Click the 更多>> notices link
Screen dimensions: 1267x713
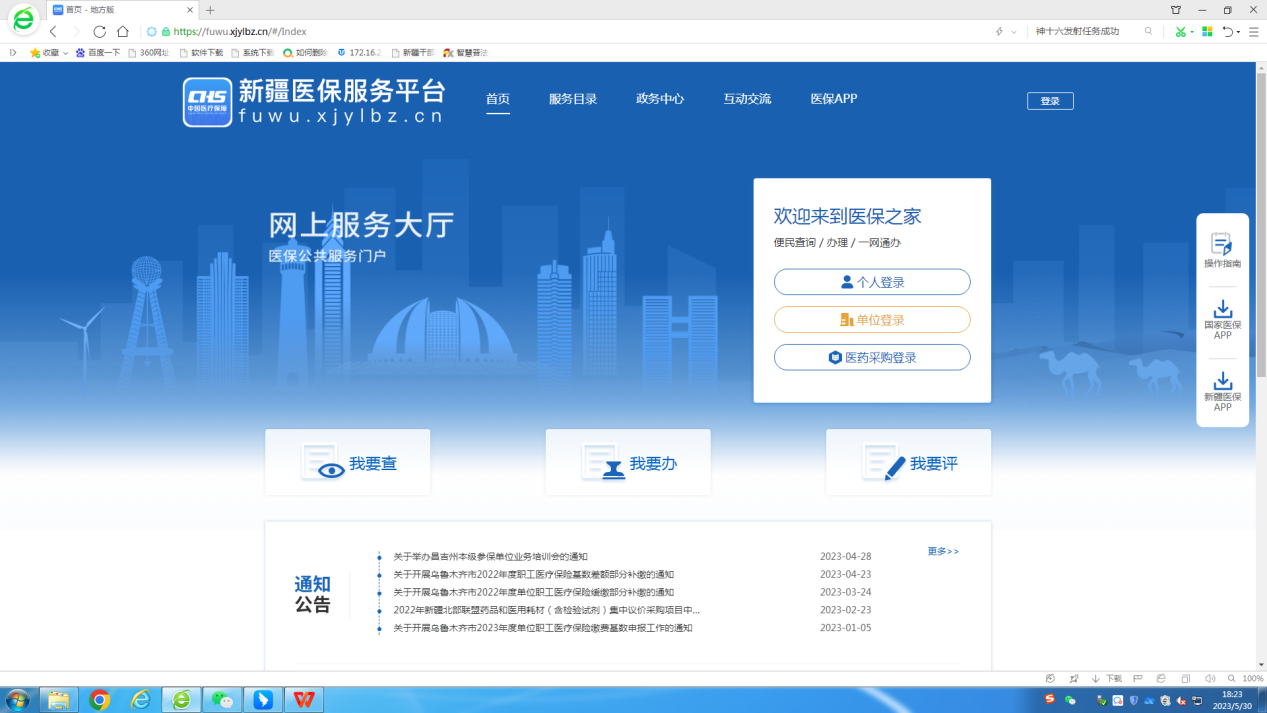[943, 551]
